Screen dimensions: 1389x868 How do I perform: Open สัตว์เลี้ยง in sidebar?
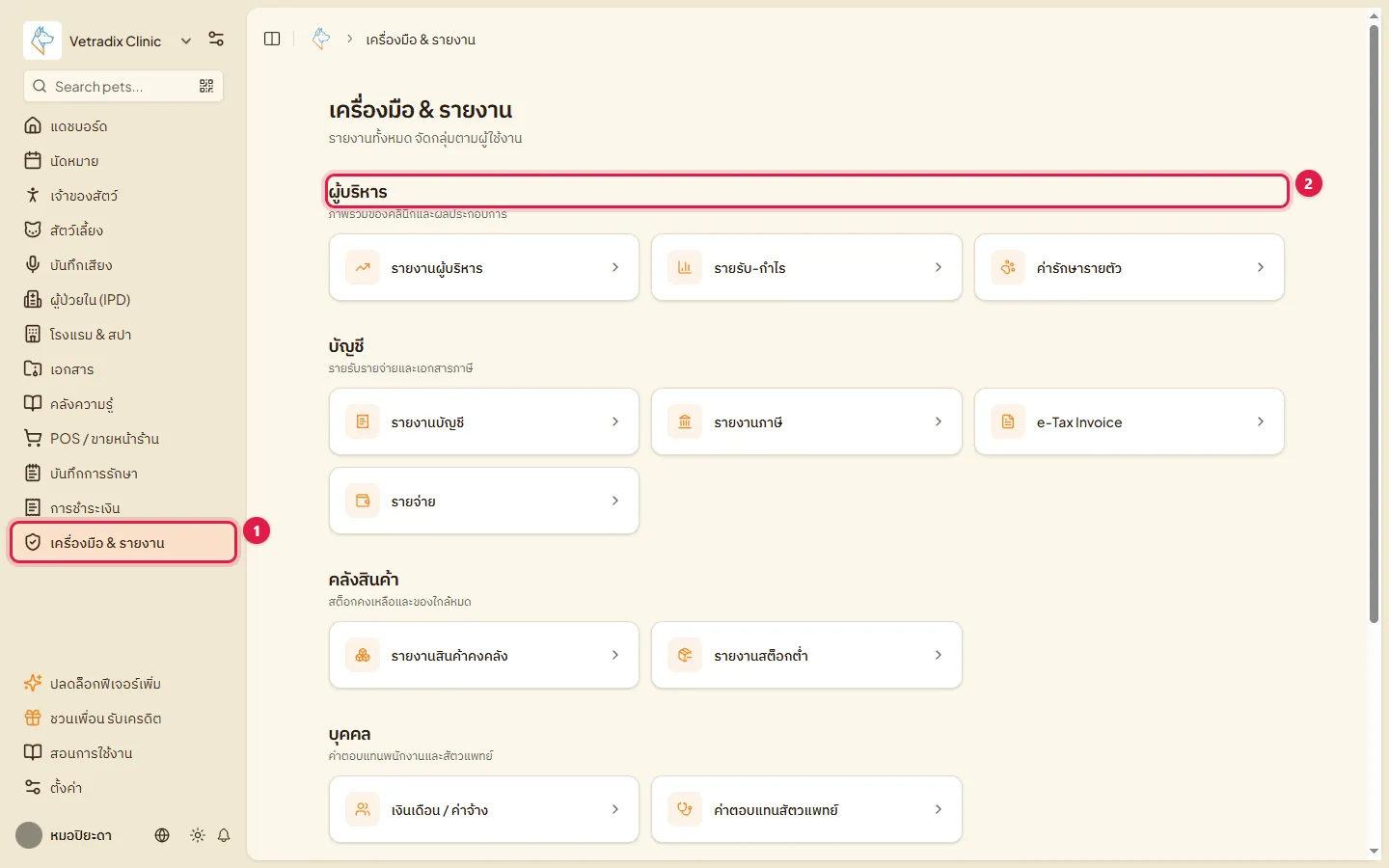click(x=123, y=230)
